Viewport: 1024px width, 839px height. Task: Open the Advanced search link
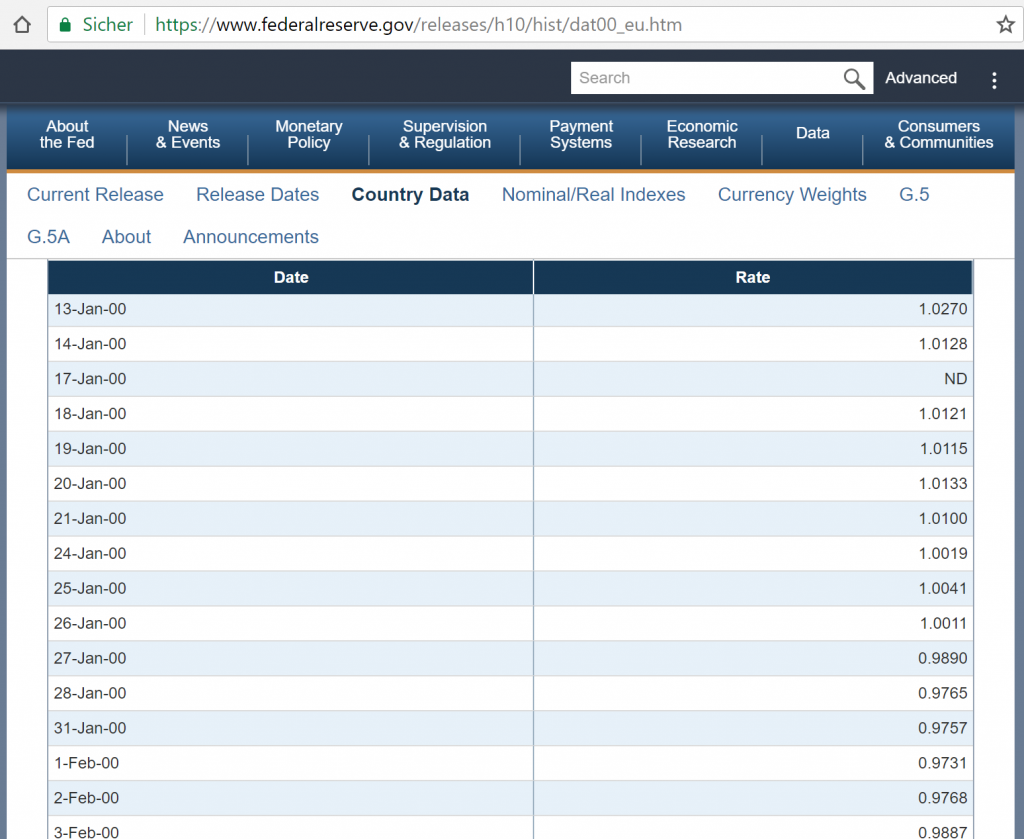click(921, 78)
